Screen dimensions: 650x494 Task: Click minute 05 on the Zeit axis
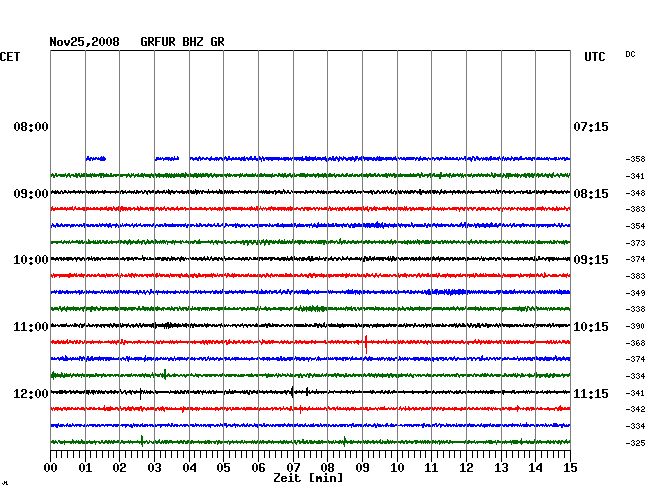click(x=223, y=468)
